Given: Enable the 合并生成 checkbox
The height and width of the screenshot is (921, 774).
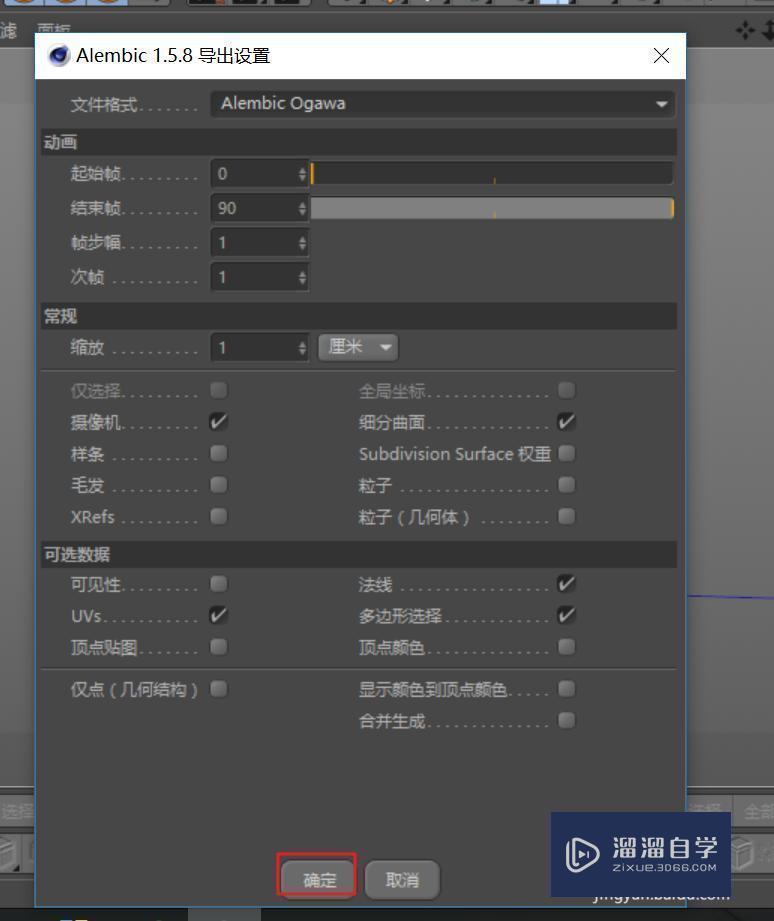Looking at the screenshot, I should (567, 720).
